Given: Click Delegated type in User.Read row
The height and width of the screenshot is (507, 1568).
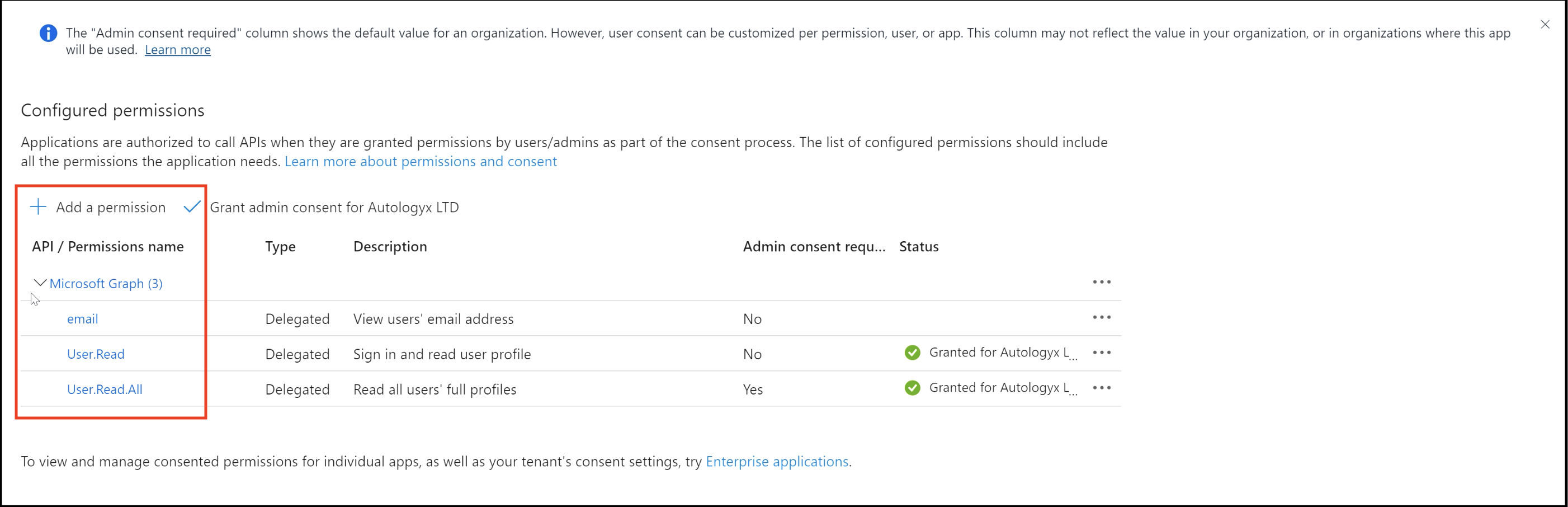Looking at the screenshot, I should tap(297, 354).
